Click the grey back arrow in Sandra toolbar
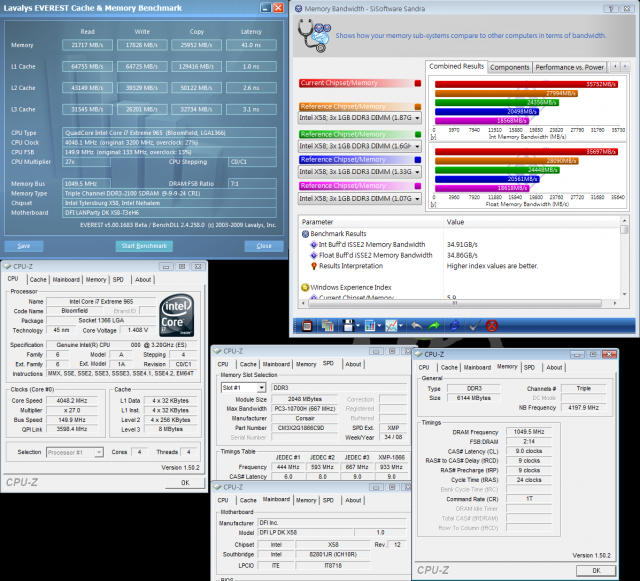 click(416, 326)
